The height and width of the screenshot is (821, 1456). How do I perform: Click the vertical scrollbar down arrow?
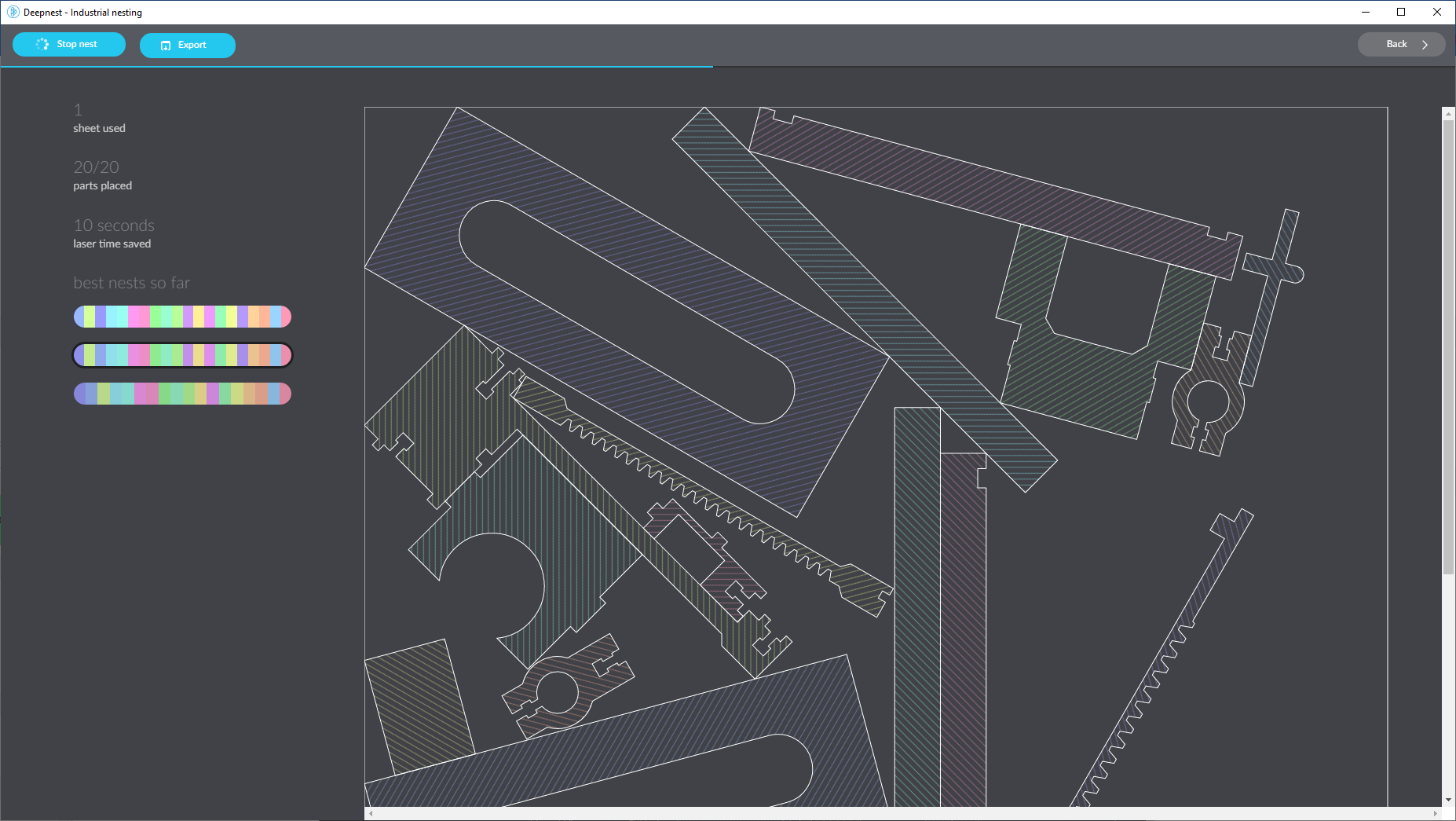pos(1448,800)
